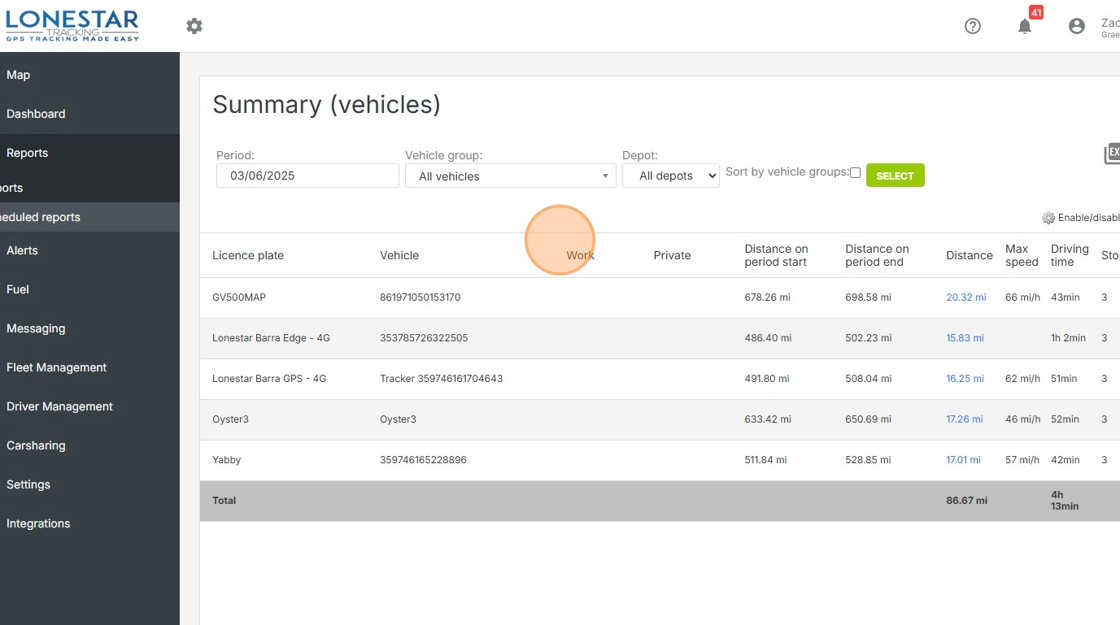The width and height of the screenshot is (1120, 625).
Task: Click the Private column header
Action: coord(672,255)
